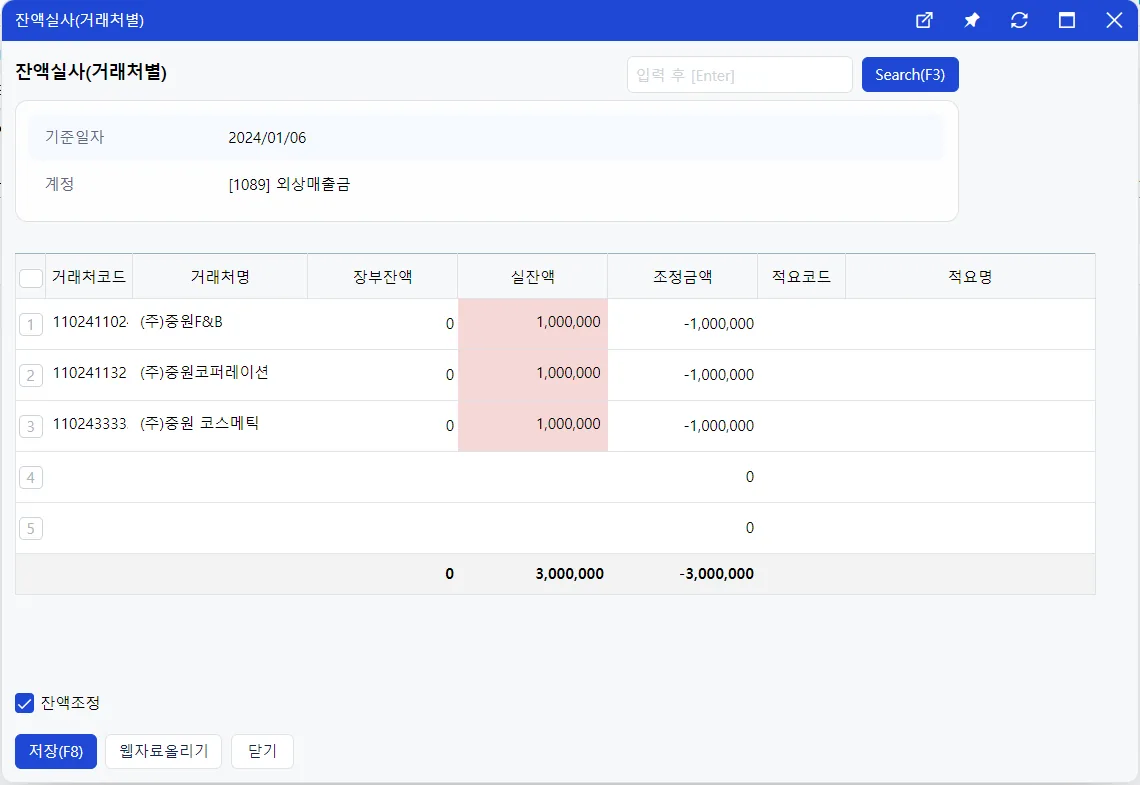Toggle the select-all checkbox in the header

pyautogui.click(x=31, y=278)
